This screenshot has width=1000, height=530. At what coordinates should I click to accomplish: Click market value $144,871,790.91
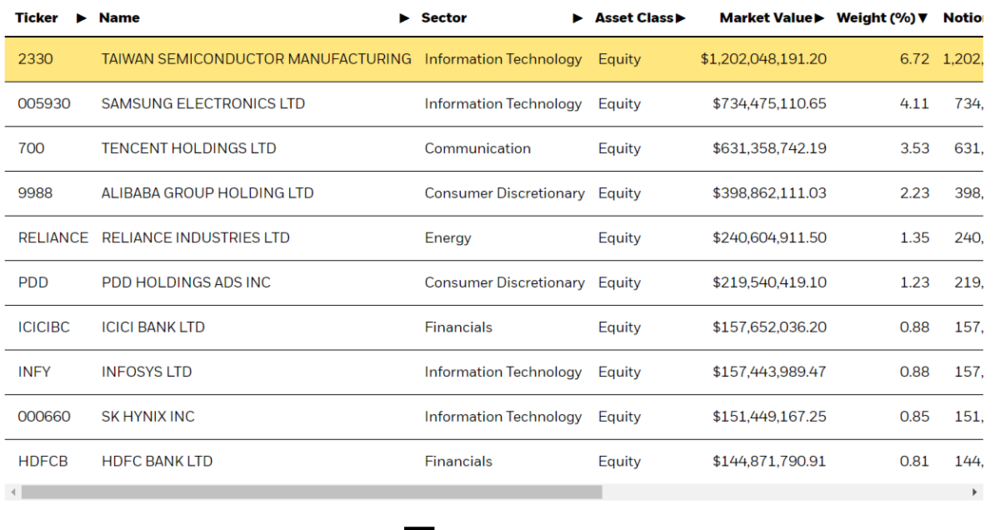[769, 460]
